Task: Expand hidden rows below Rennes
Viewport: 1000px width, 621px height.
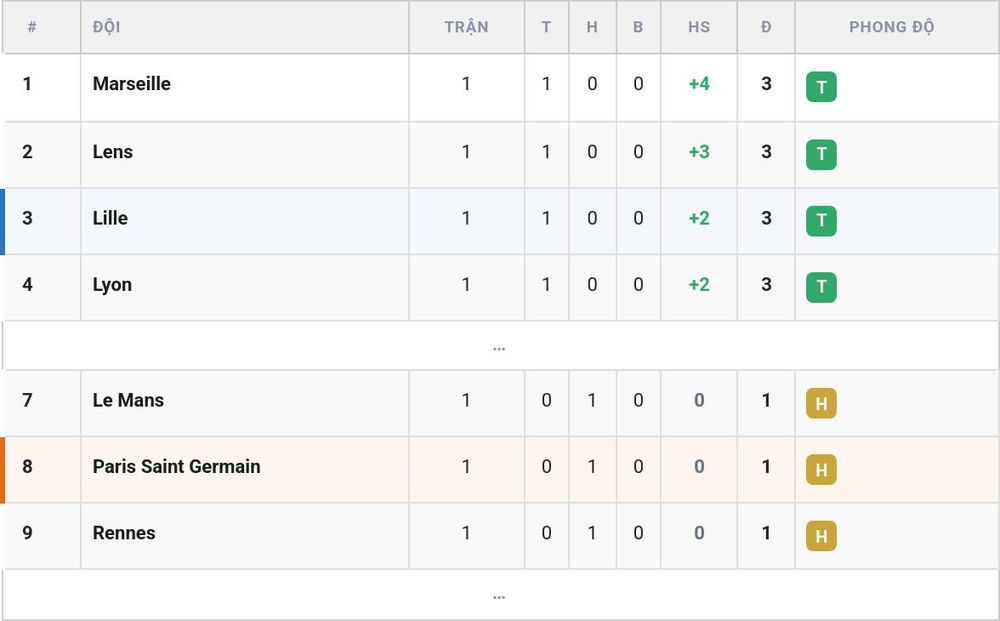Action: coord(499,594)
